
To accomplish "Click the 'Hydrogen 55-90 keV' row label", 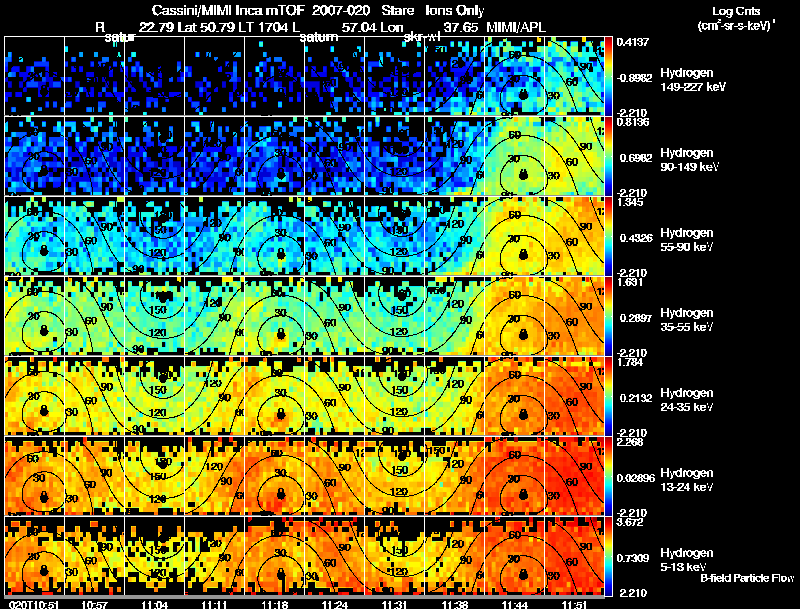I will point(687,240).
